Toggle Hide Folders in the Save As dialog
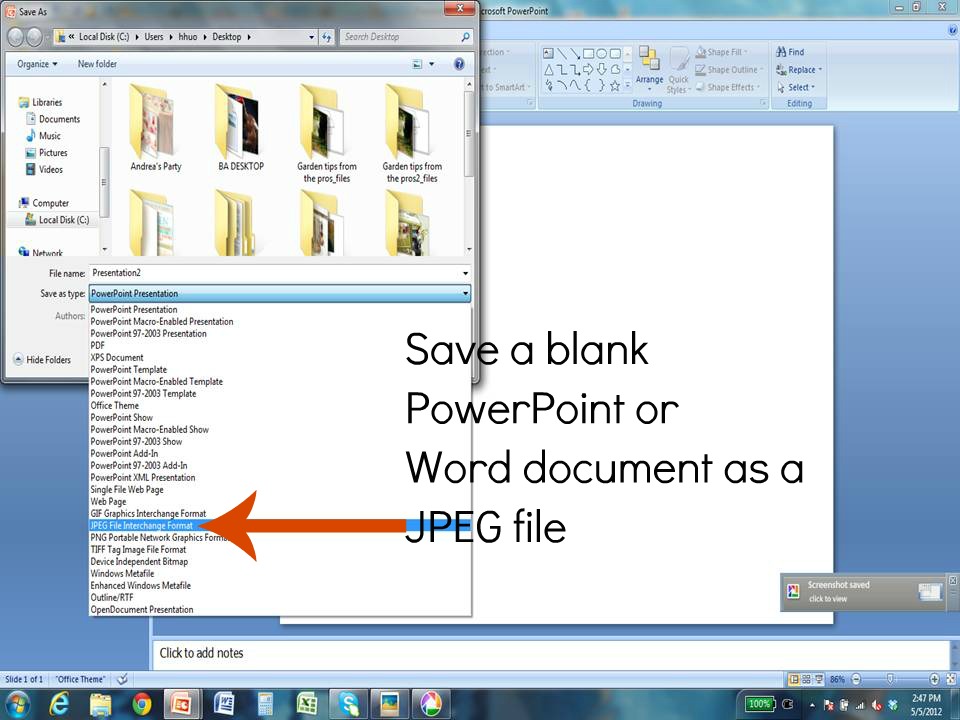The width and height of the screenshot is (960, 720). [42, 359]
